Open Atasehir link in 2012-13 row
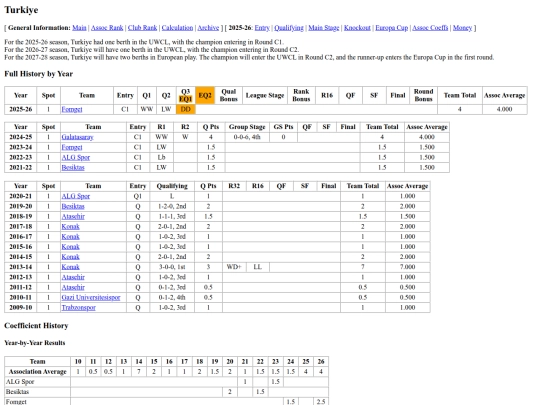 (x=73, y=277)
